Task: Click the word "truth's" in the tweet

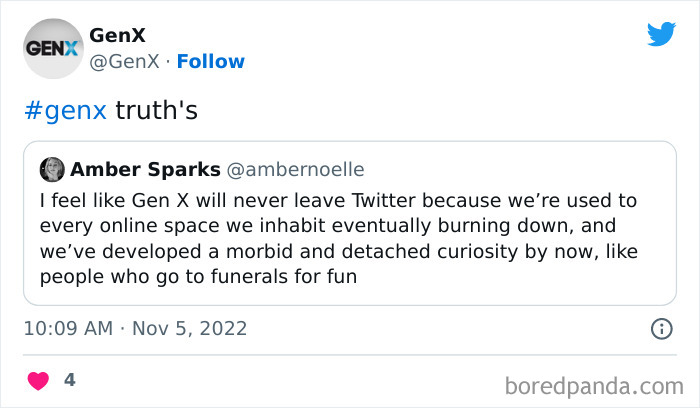Action: [157, 110]
